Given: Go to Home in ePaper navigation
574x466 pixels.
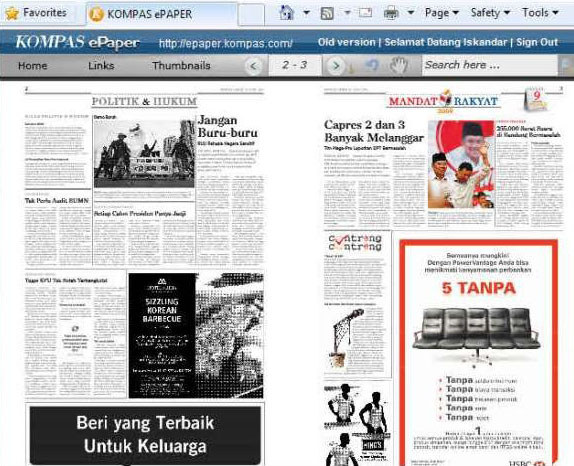Looking at the screenshot, I should pos(33,66).
